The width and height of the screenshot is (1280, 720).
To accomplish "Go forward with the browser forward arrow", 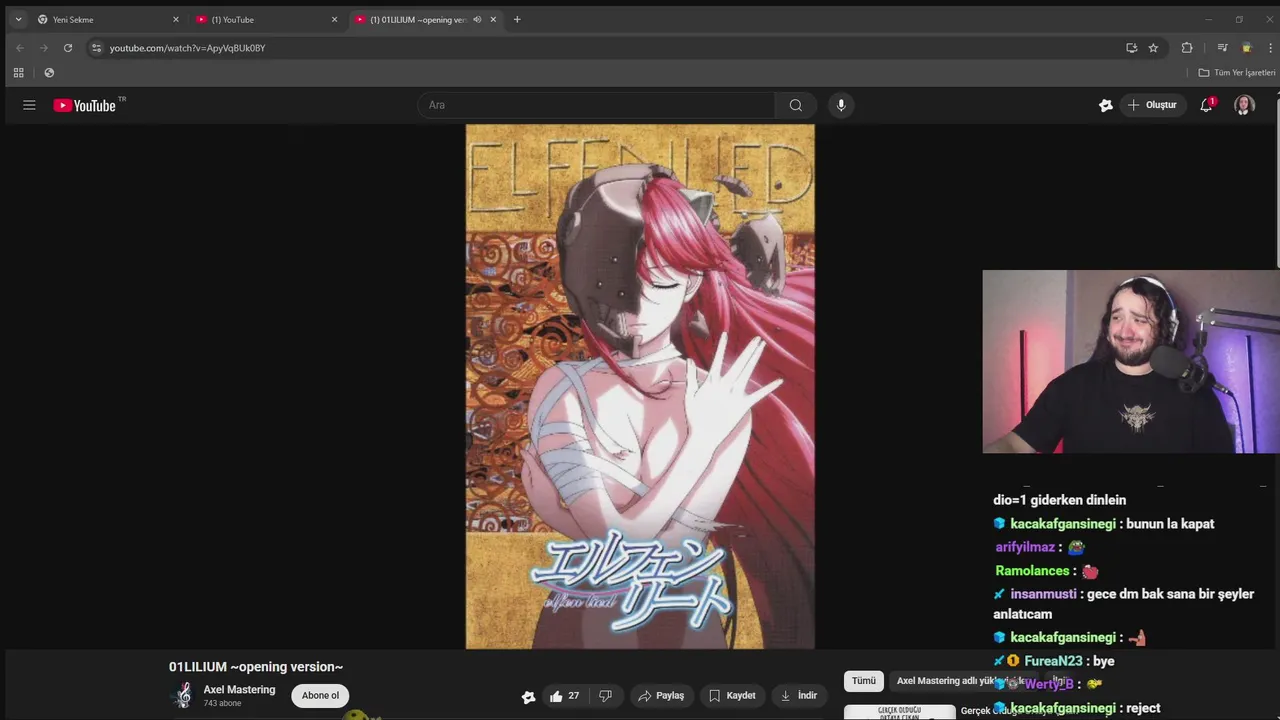I will point(43,48).
